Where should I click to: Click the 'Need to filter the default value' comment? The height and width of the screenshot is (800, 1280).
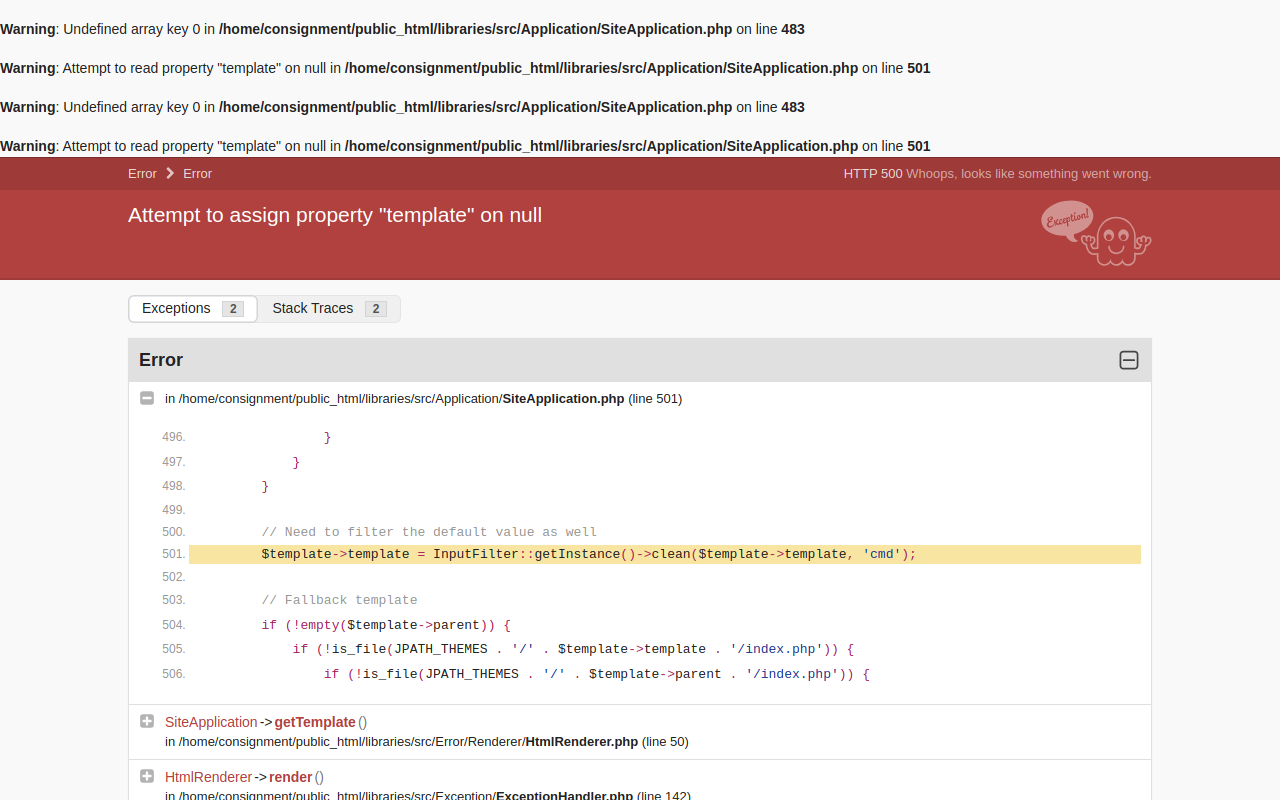pyautogui.click(x=429, y=532)
